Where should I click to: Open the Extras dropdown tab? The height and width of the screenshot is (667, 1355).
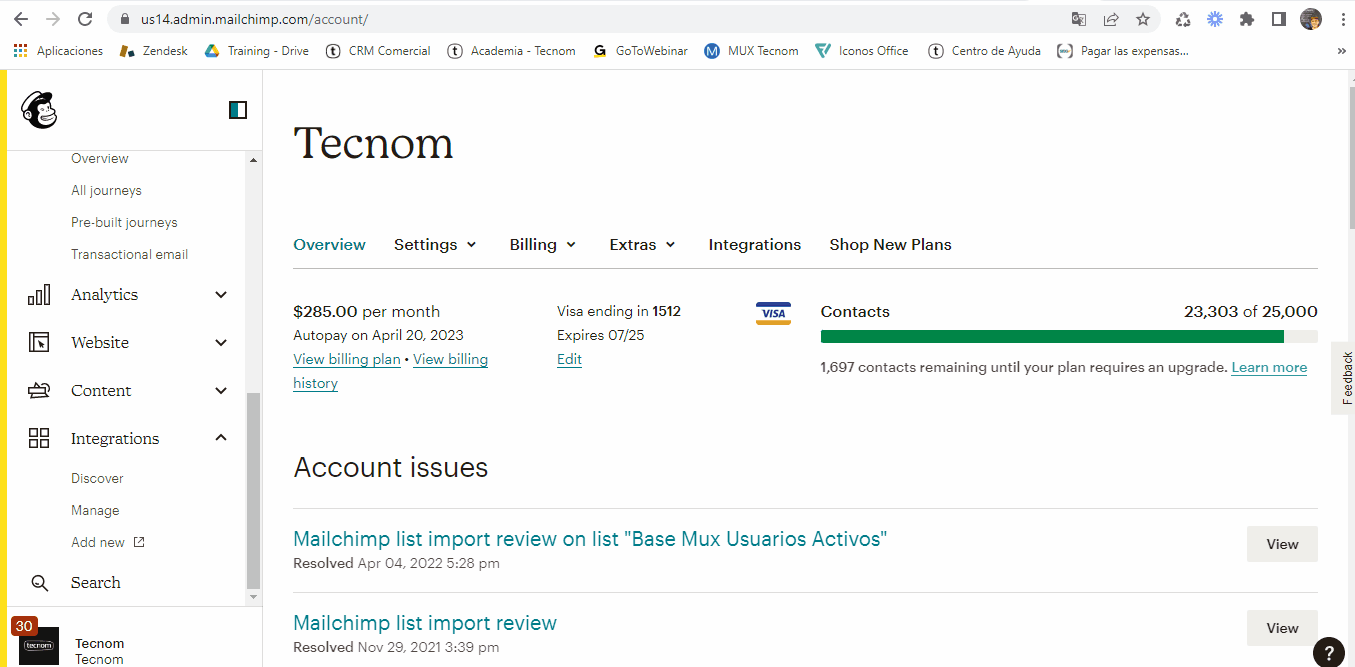[x=643, y=245]
